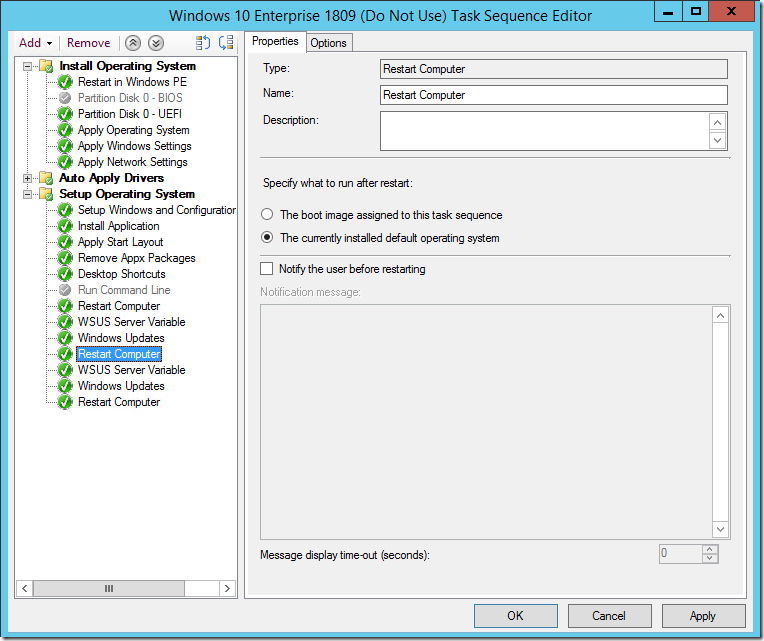Image resolution: width=764 pixels, height=641 pixels.
Task: Click the gray disabled icon beside Partition Disk 0 - BIOS
Action: coord(65,98)
